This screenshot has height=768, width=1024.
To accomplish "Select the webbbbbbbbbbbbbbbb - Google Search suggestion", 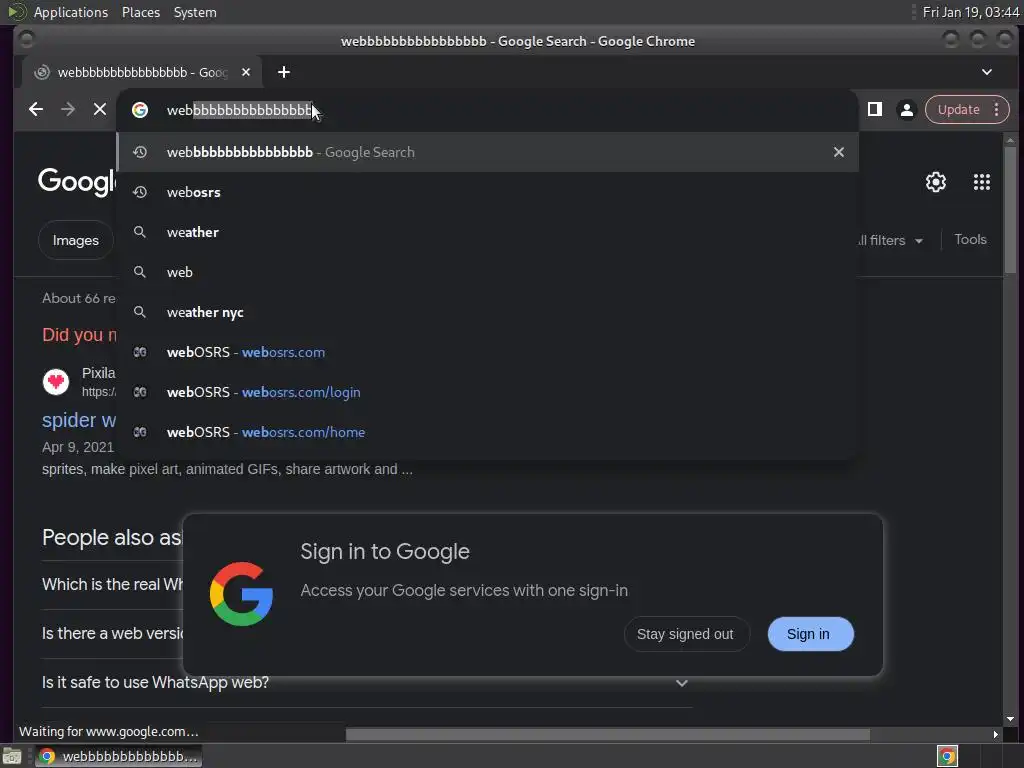I will pos(487,152).
